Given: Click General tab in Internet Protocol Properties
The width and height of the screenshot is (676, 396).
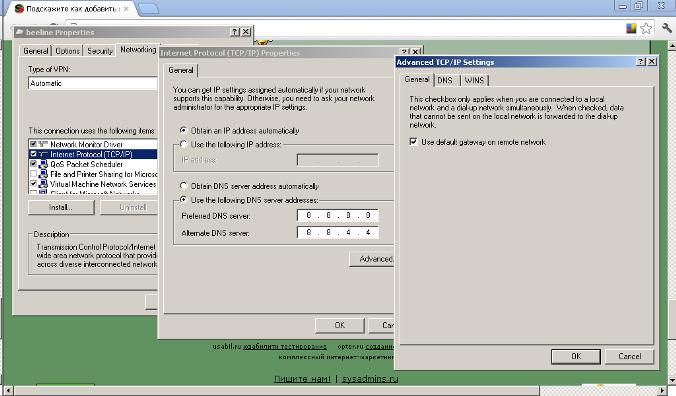Looking at the screenshot, I should (181, 70).
